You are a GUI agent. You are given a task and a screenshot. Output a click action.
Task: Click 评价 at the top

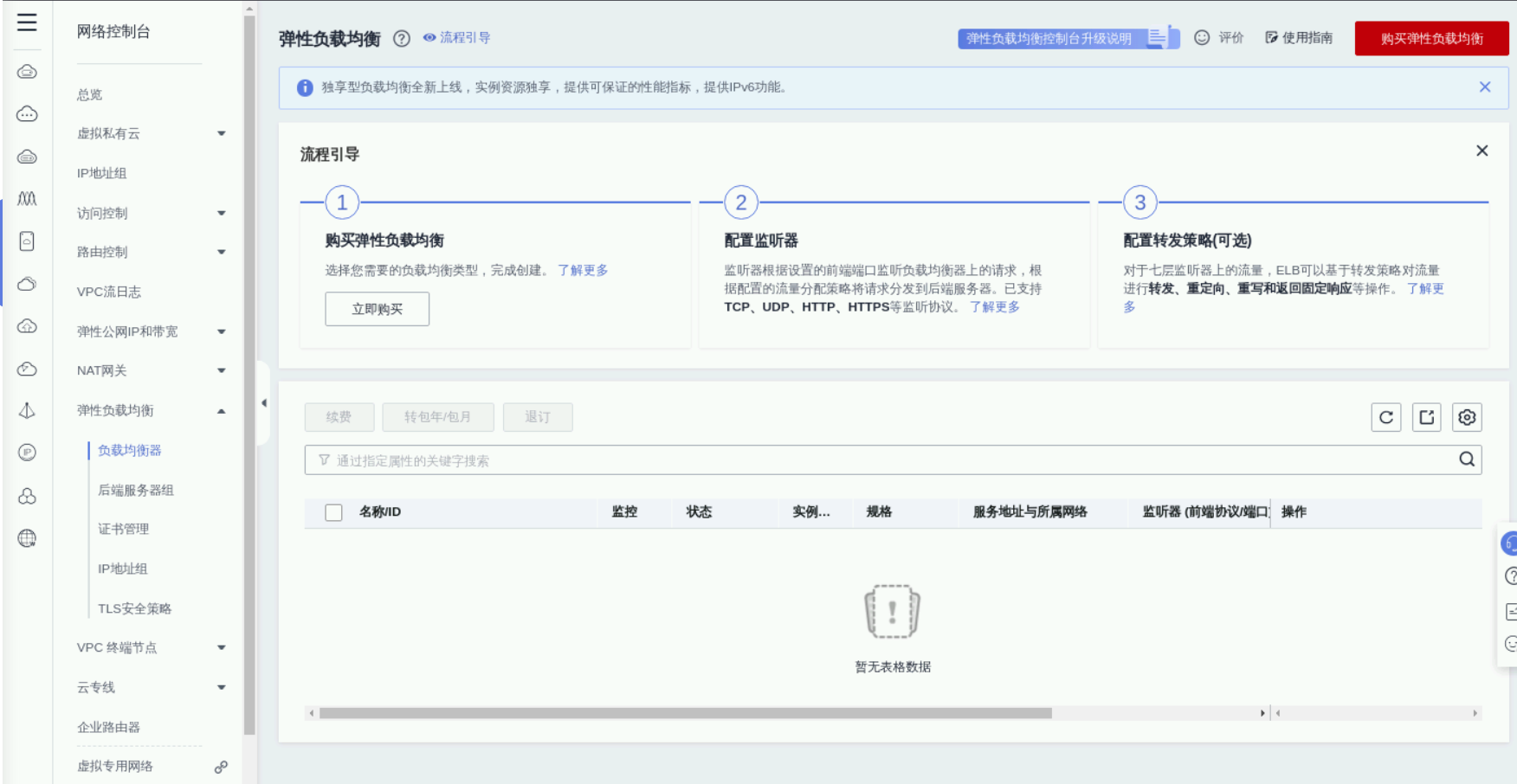[1219, 38]
